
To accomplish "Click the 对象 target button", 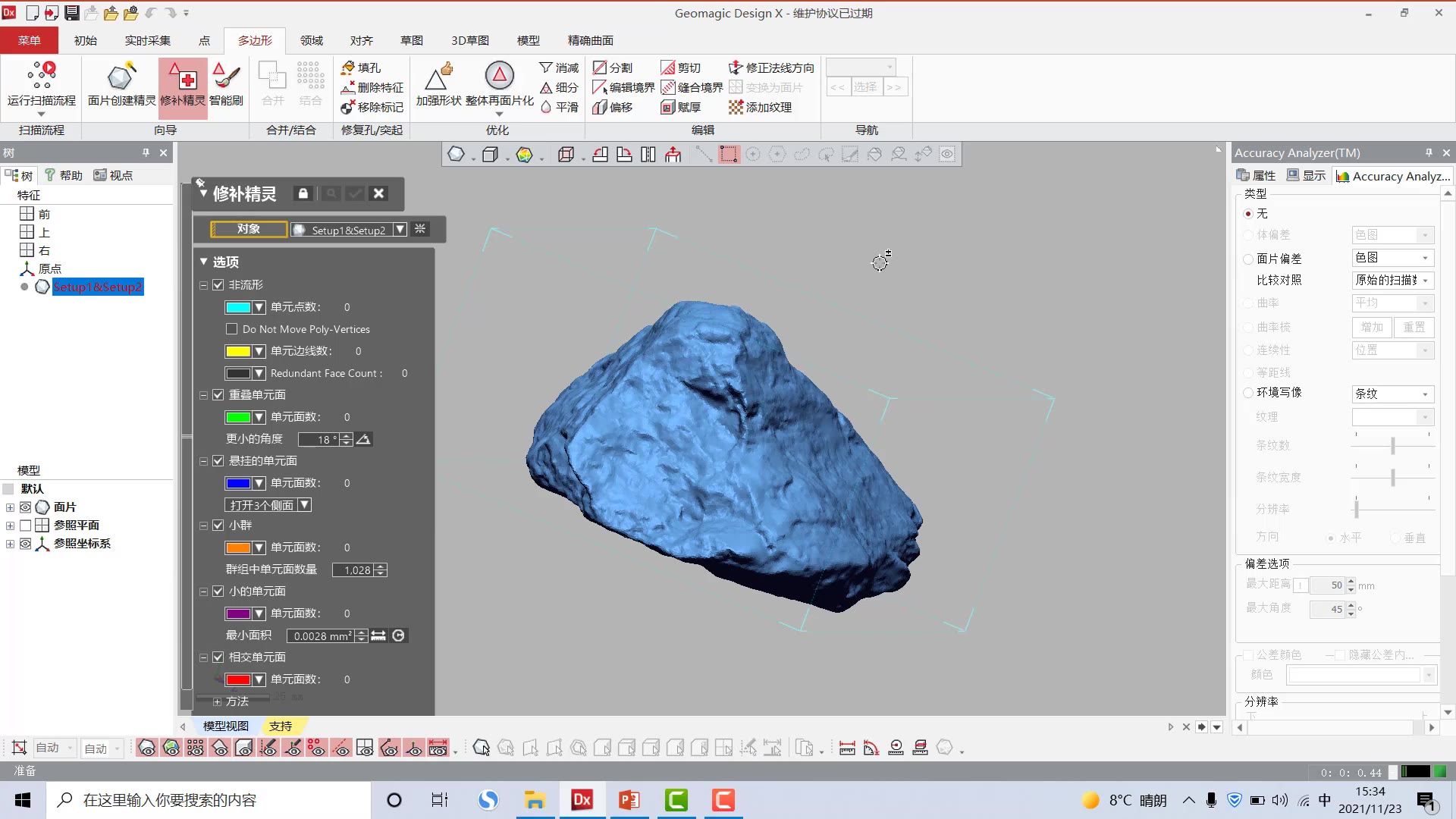I will click(249, 229).
